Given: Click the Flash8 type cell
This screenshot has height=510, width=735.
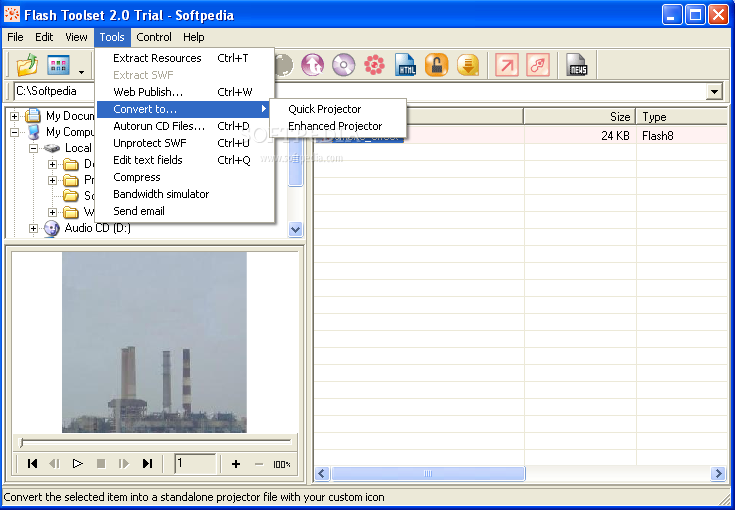Looking at the screenshot, I should coord(658,136).
